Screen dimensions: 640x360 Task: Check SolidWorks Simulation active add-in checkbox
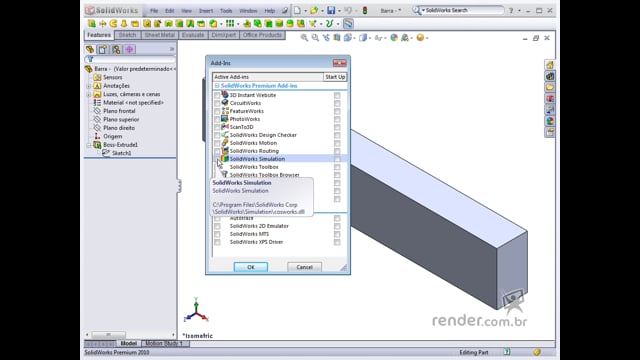click(x=217, y=159)
